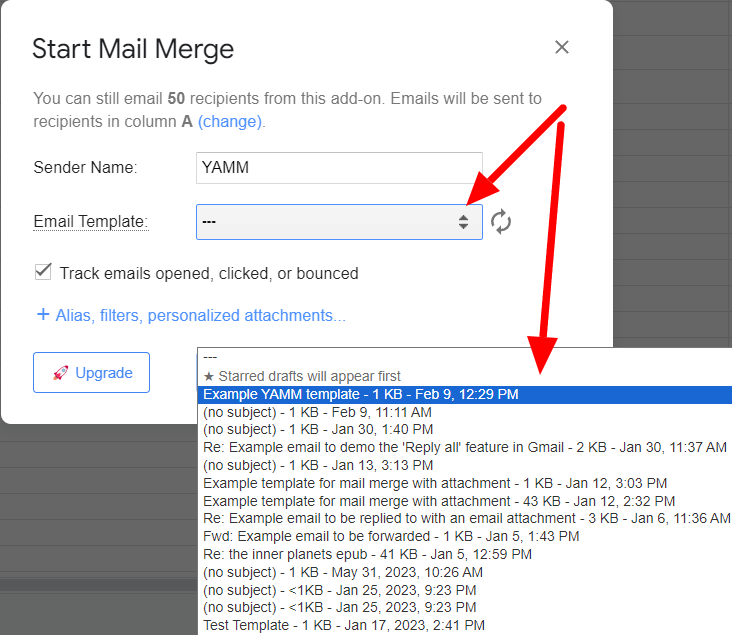
Task: Select (no subject) draft from Feb 9, 11:11 AM
Action: (x=465, y=412)
